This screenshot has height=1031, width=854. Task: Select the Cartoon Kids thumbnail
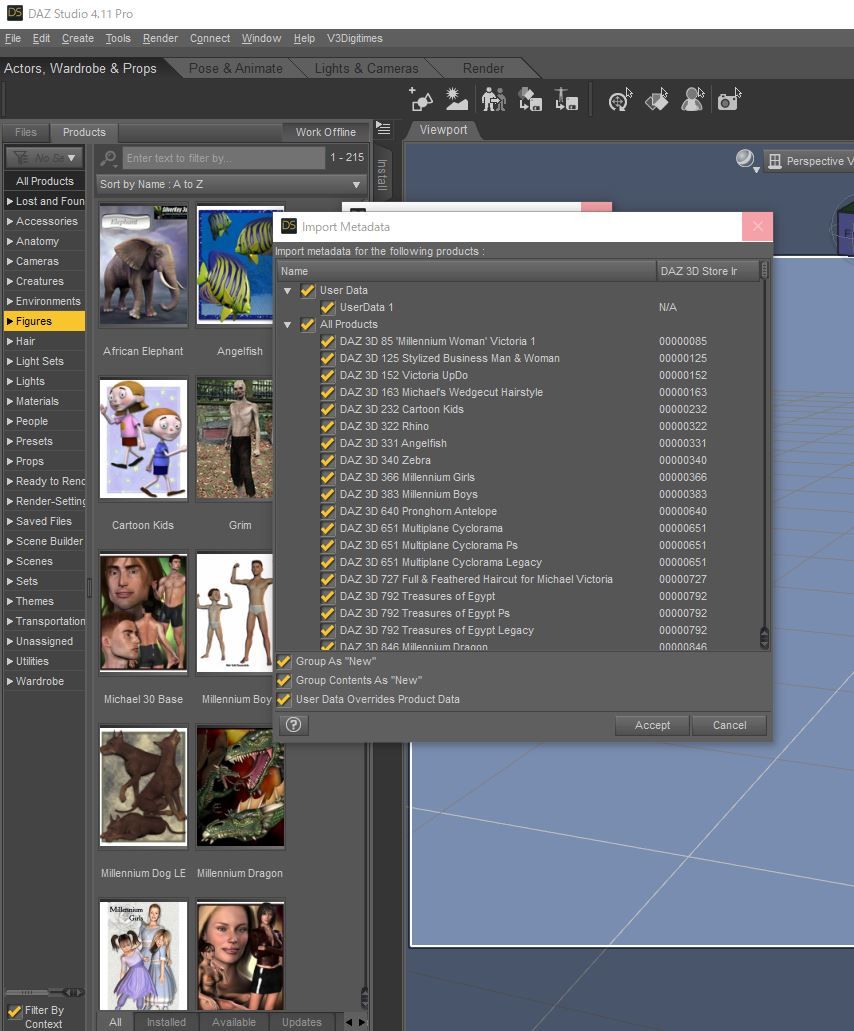143,439
